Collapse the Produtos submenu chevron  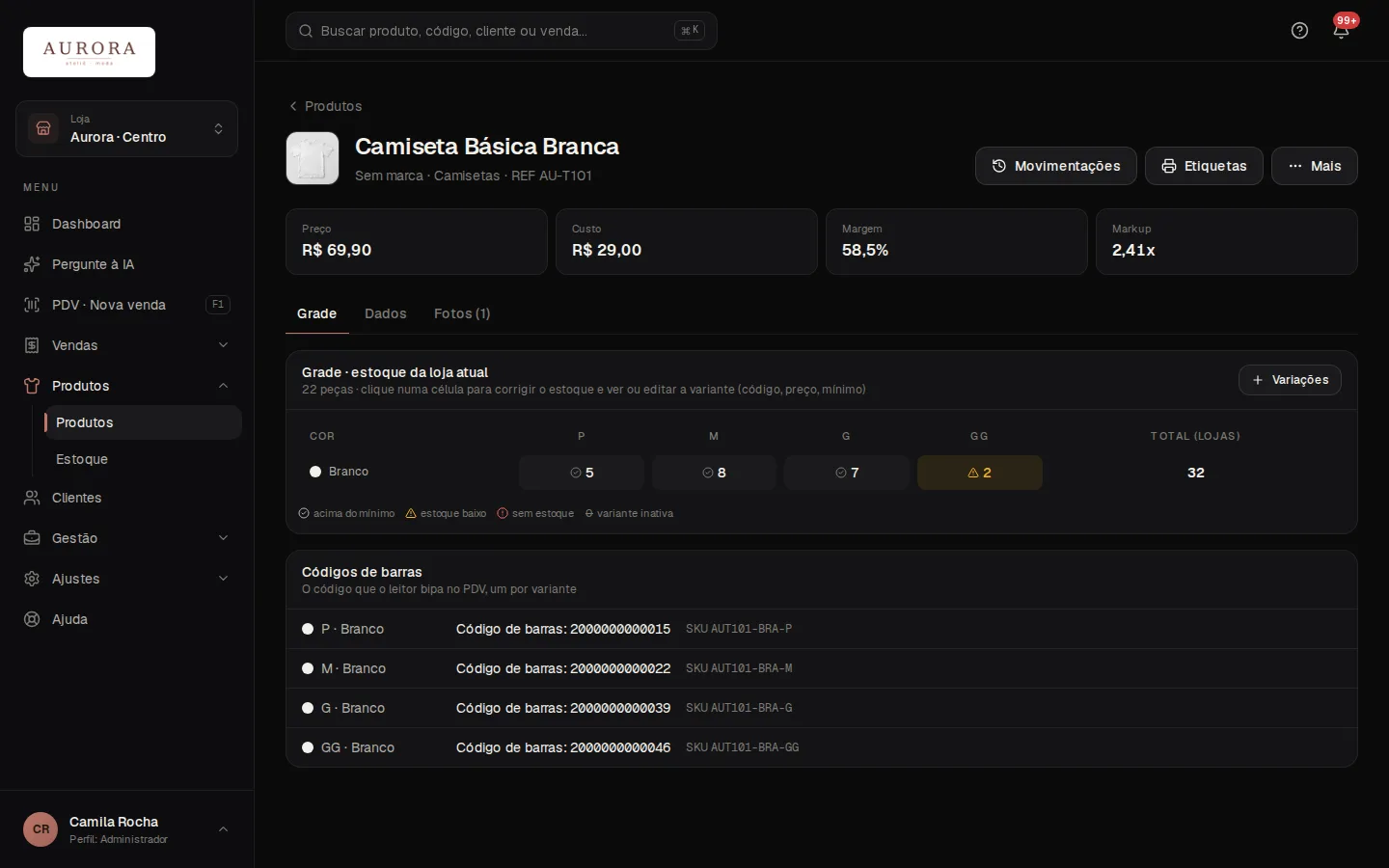pos(224,386)
